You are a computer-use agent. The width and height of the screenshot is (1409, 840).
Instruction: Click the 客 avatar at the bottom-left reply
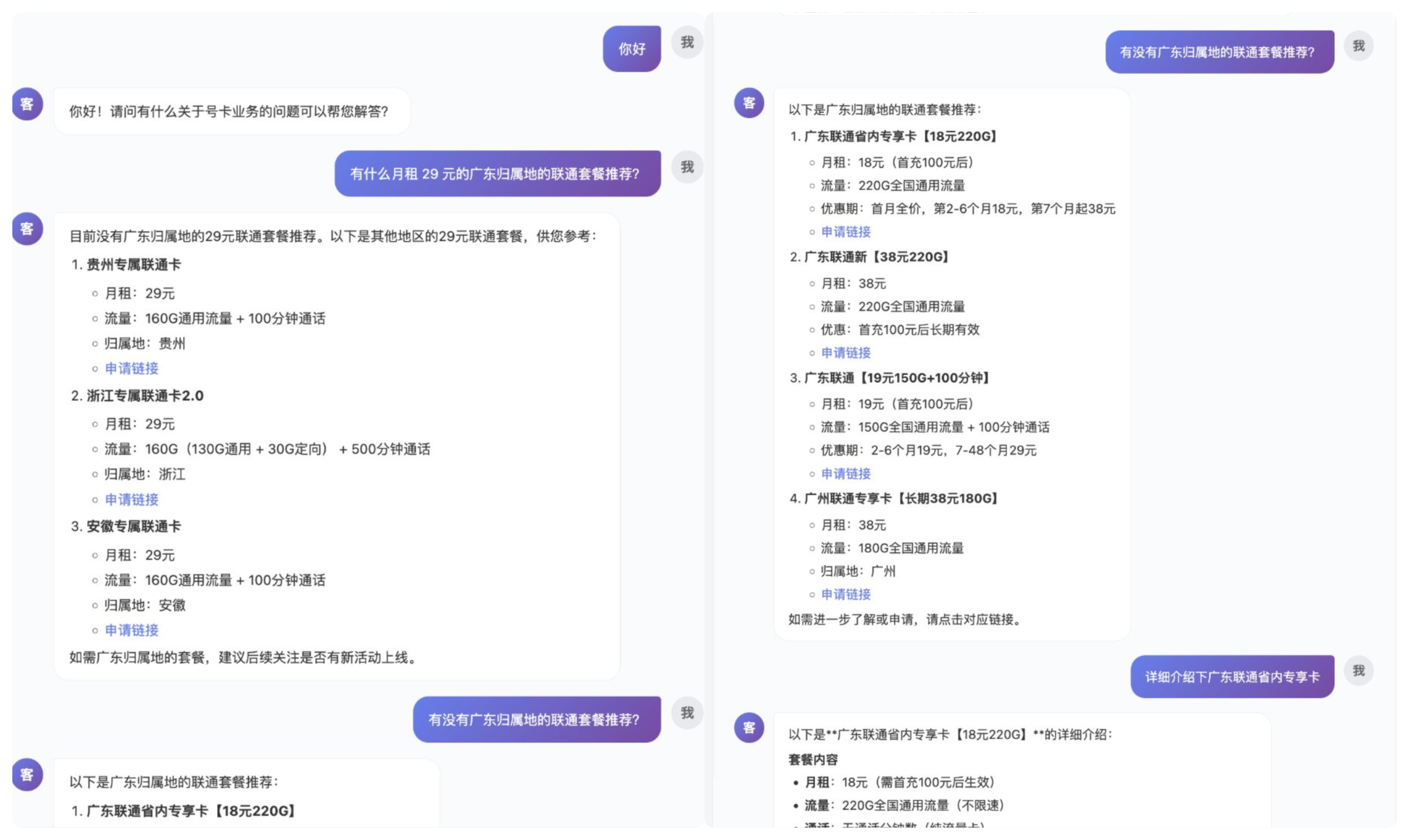coord(28,774)
